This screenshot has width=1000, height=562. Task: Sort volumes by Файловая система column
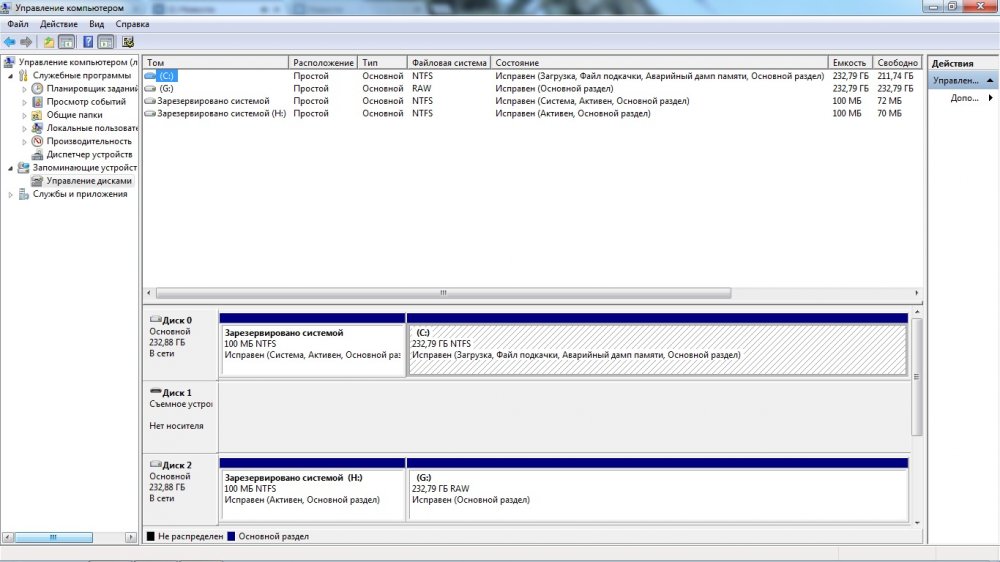click(449, 62)
